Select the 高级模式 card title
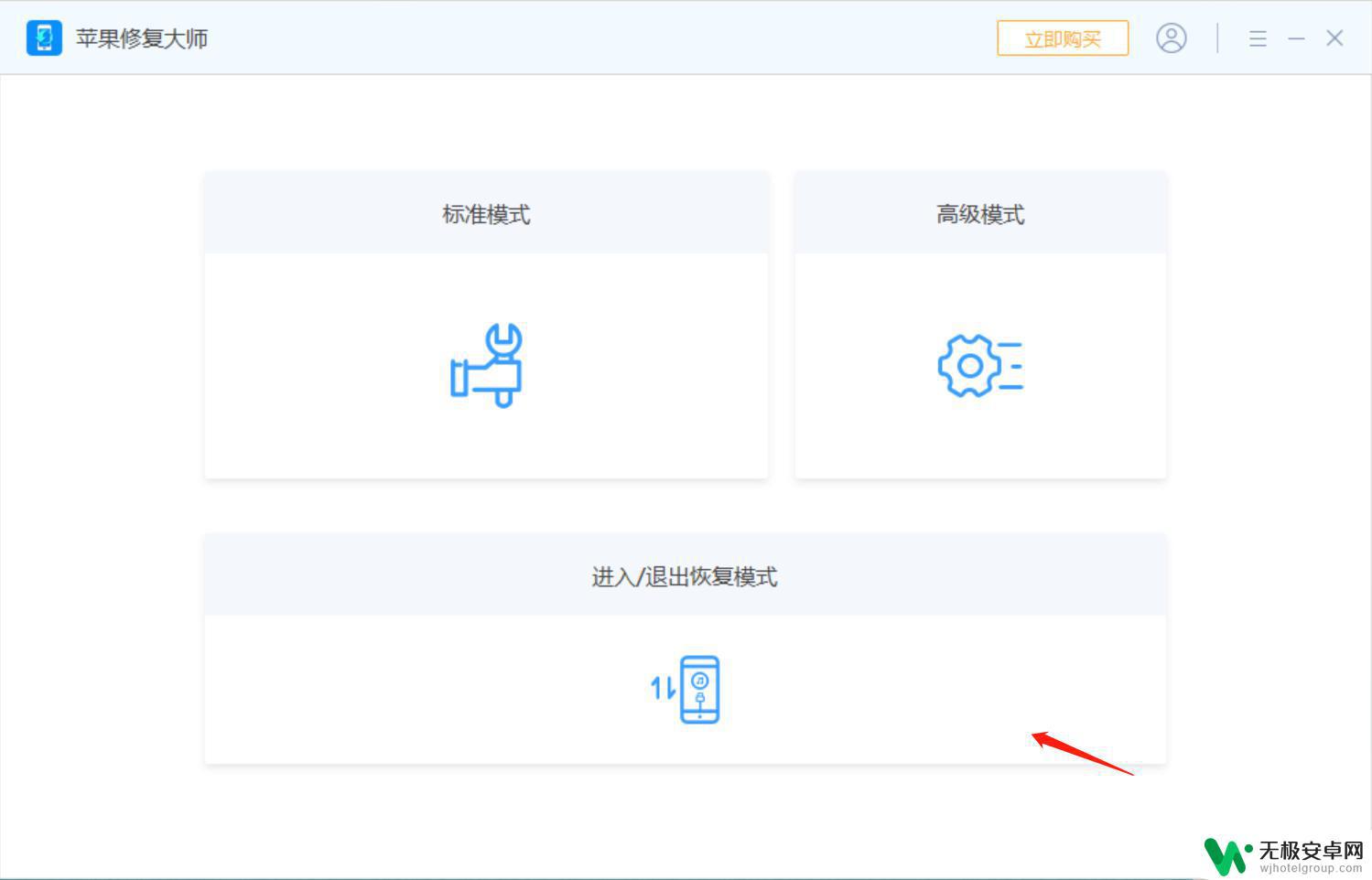Image resolution: width=1372 pixels, height=880 pixels. tap(980, 214)
